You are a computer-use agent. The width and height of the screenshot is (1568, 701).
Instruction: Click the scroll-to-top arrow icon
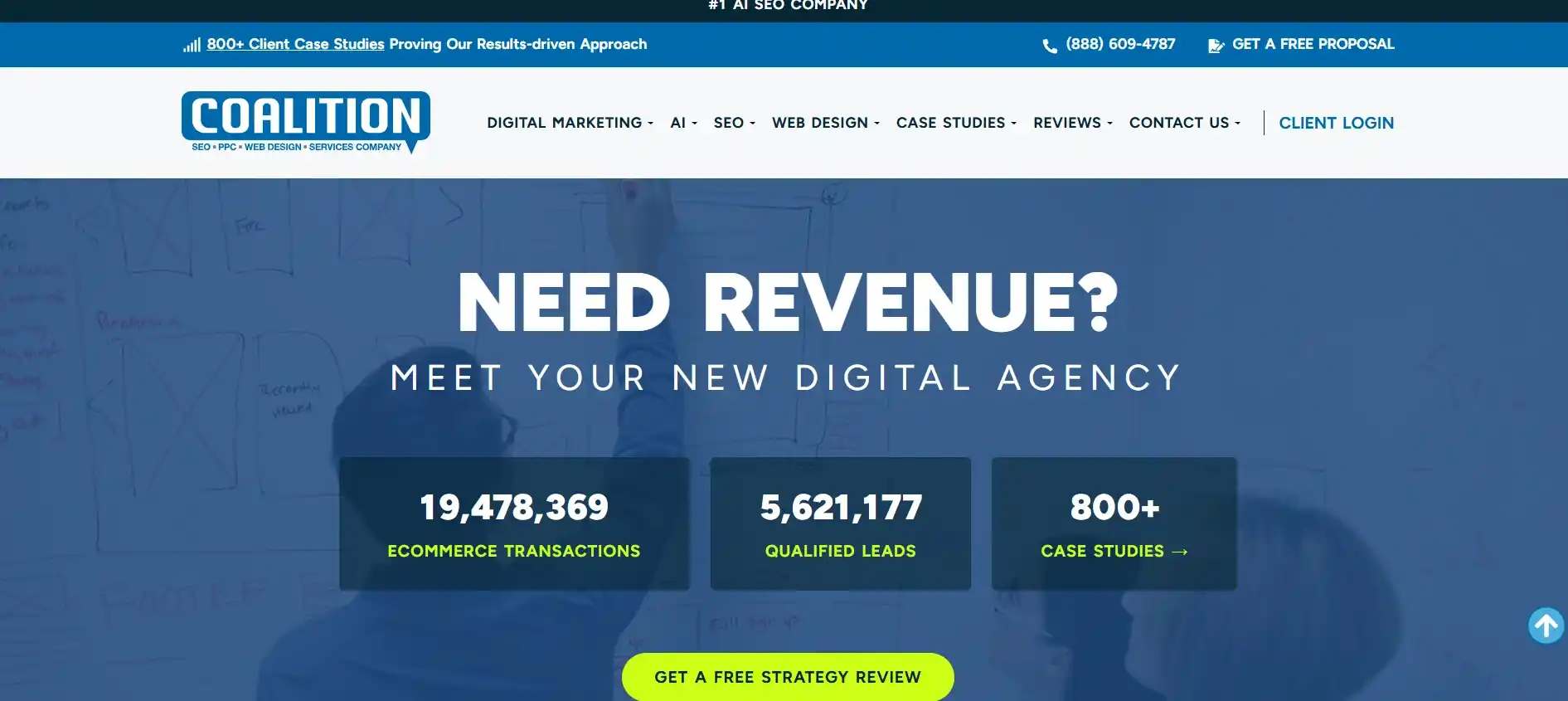1546,626
